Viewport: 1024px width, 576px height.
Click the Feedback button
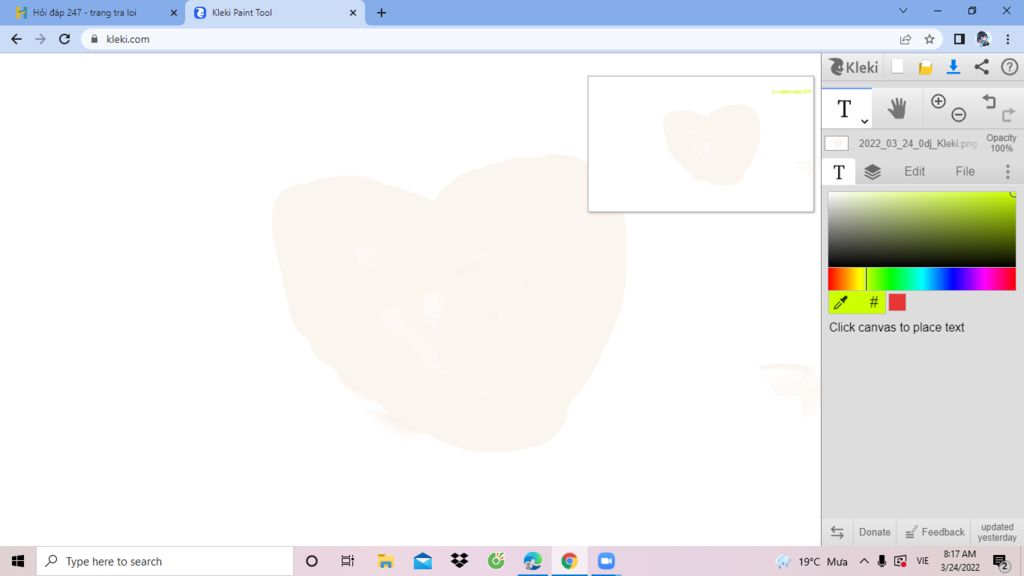pyautogui.click(x=935, y=532)
